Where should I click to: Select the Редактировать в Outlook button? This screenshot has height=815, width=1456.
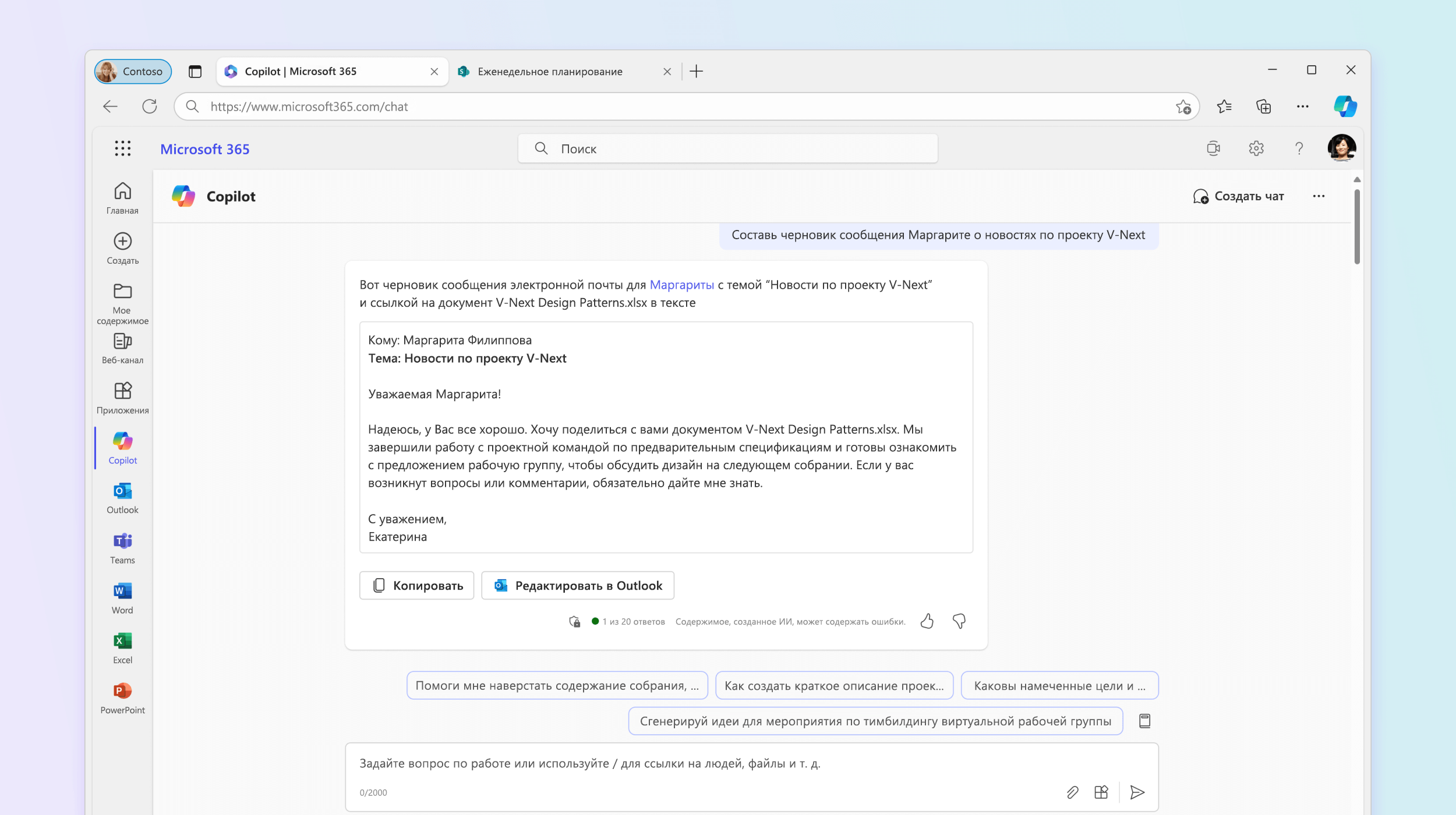(x=578, y=585)
